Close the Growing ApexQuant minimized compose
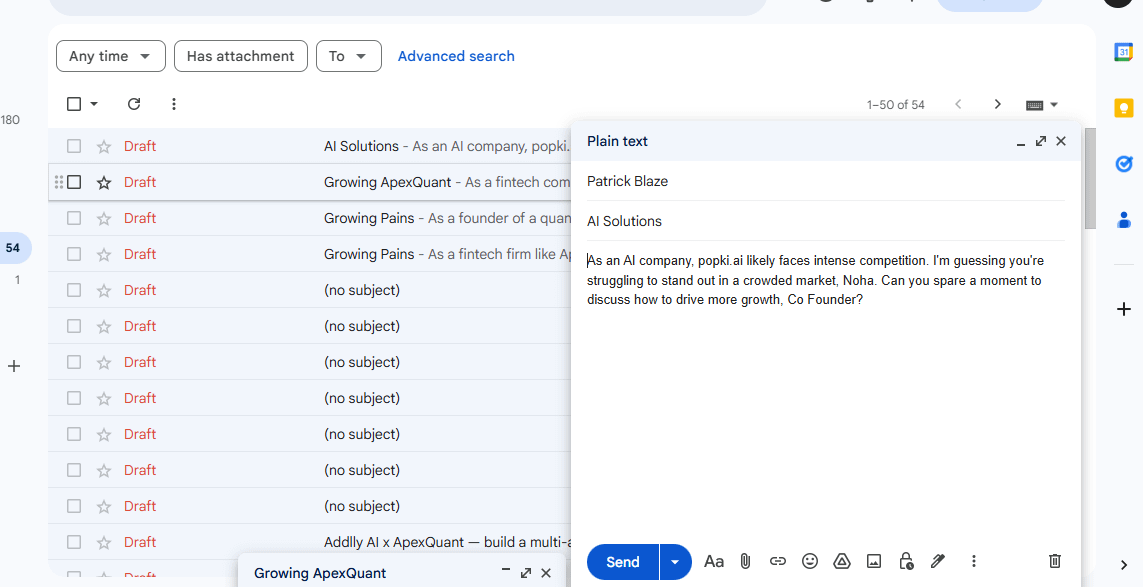This screenshot has width=1143, height=587. [x=546, y=573]
